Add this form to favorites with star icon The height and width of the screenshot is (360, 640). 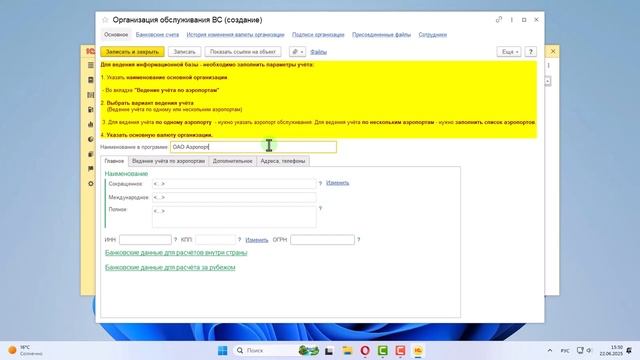click(105, 20)
